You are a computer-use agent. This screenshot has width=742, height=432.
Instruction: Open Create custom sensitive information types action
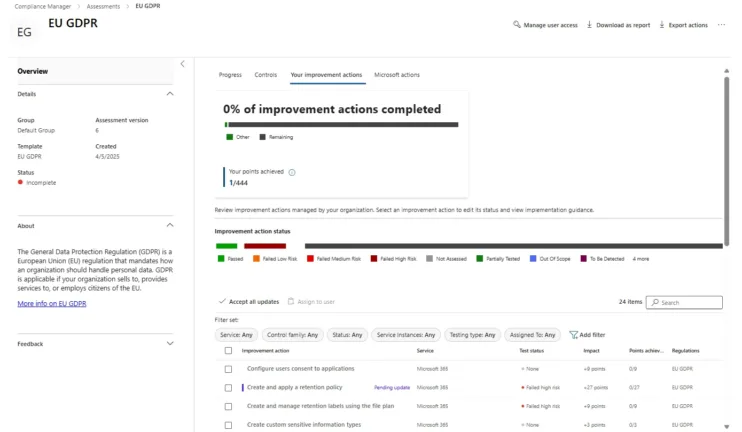pyautogui.click(x=304, y=424)
